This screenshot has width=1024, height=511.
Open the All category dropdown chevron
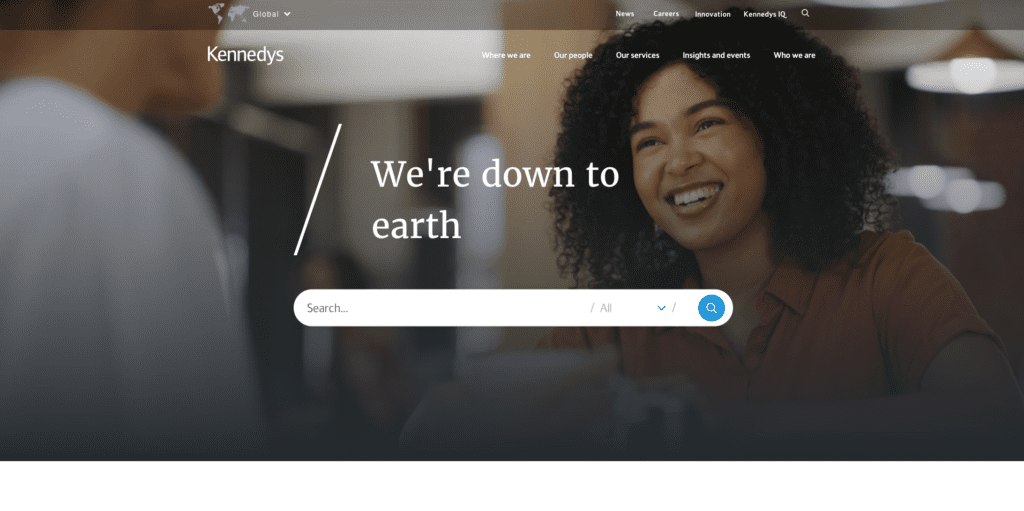point(661,308)
